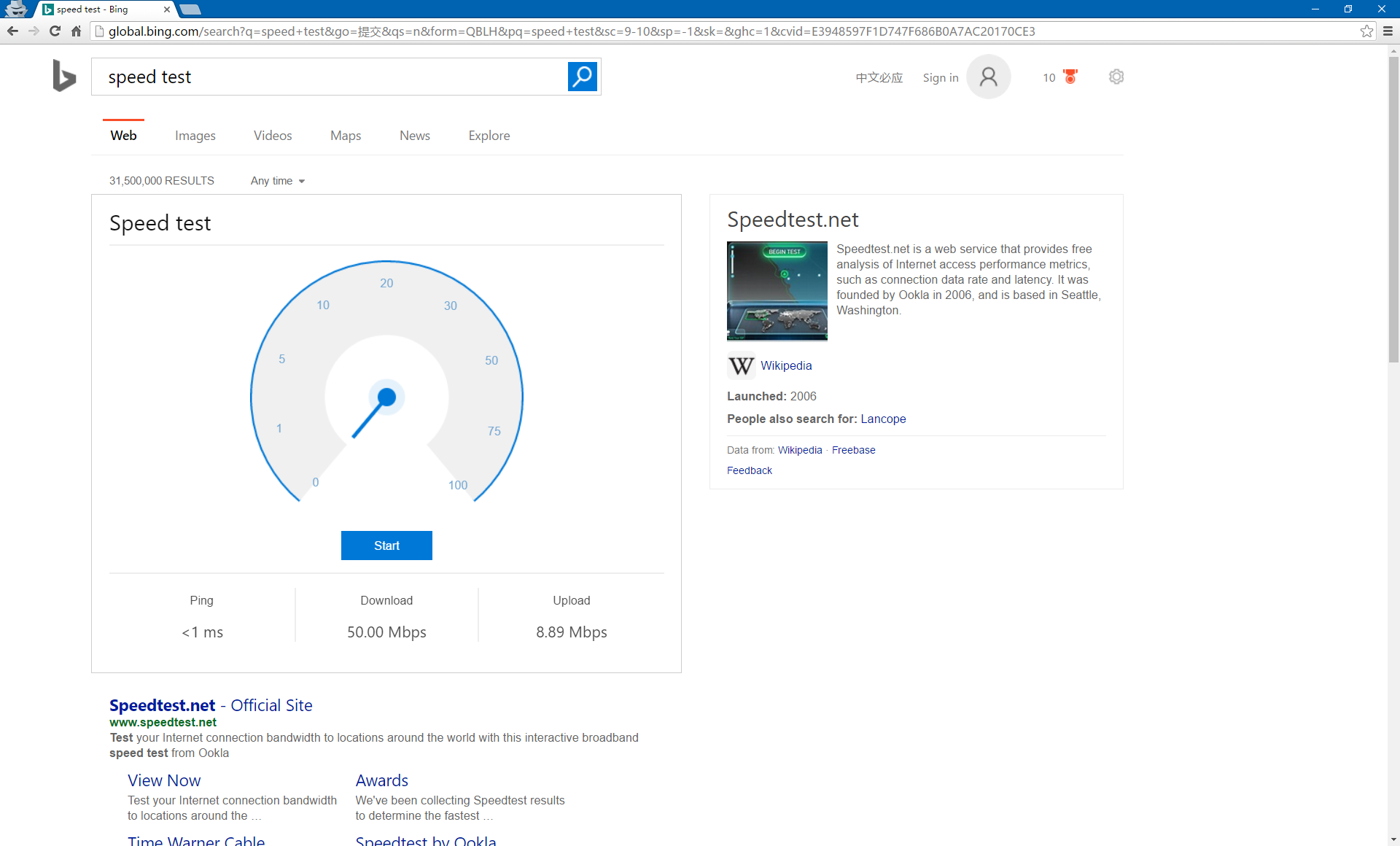The image size is (1400, 846).
Task: Open the Wikipedia link beside W logo
Action: coord(786,366)
